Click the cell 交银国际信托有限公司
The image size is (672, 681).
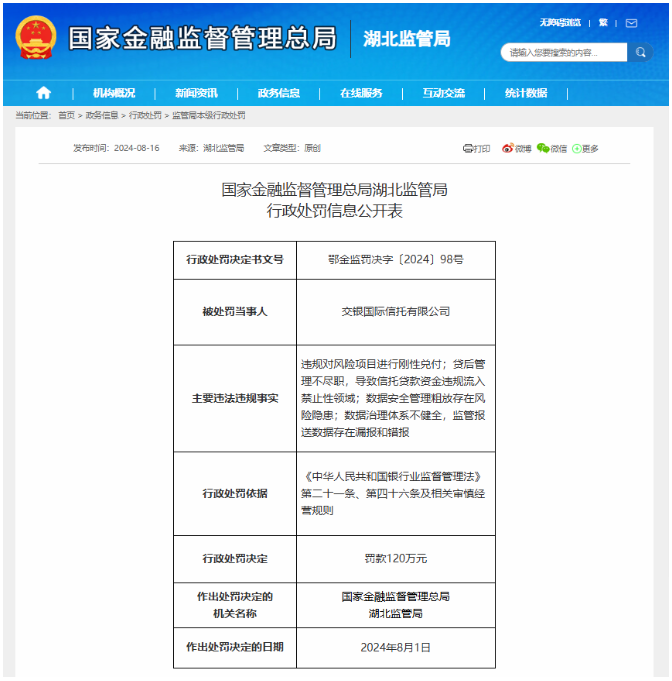[x=396, y=312]
